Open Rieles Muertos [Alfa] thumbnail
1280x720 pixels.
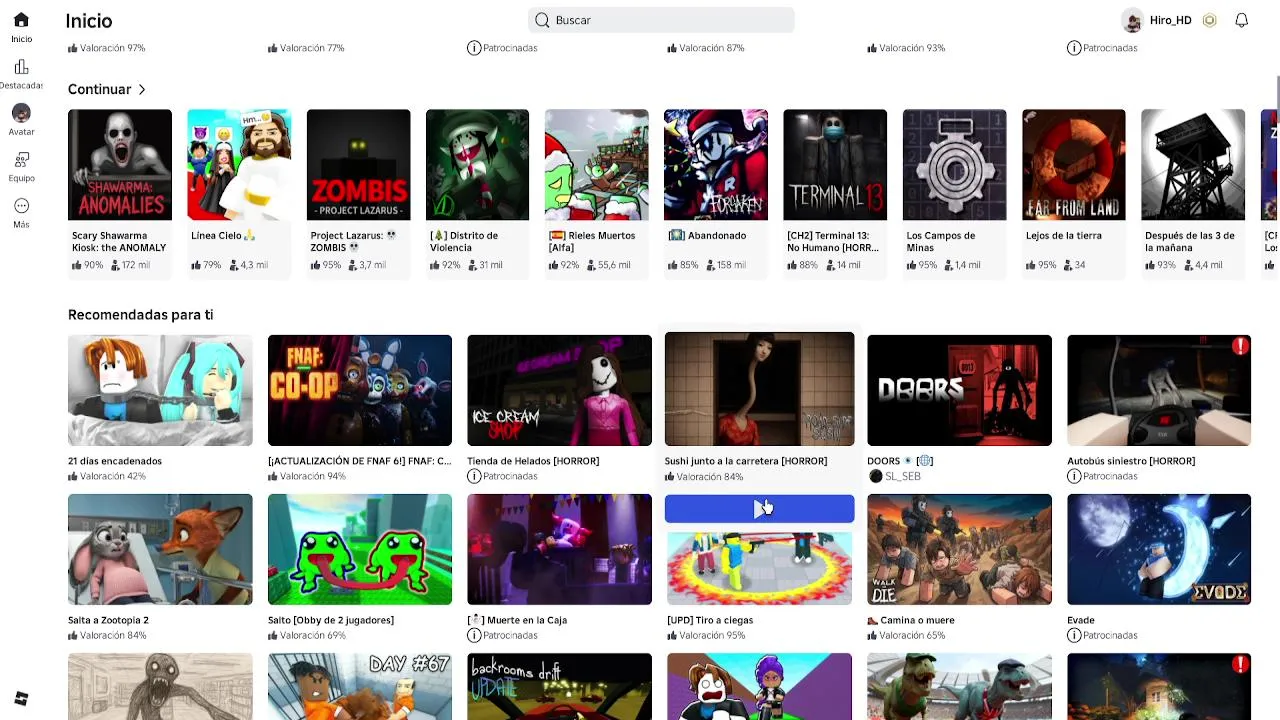596,165
